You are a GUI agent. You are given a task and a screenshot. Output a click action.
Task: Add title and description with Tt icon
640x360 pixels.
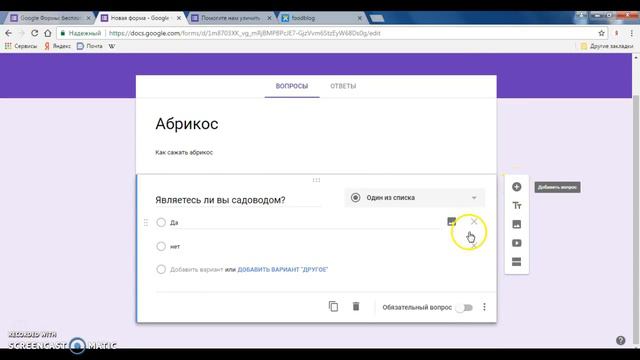pyautogui.click(x=516, y=205)
